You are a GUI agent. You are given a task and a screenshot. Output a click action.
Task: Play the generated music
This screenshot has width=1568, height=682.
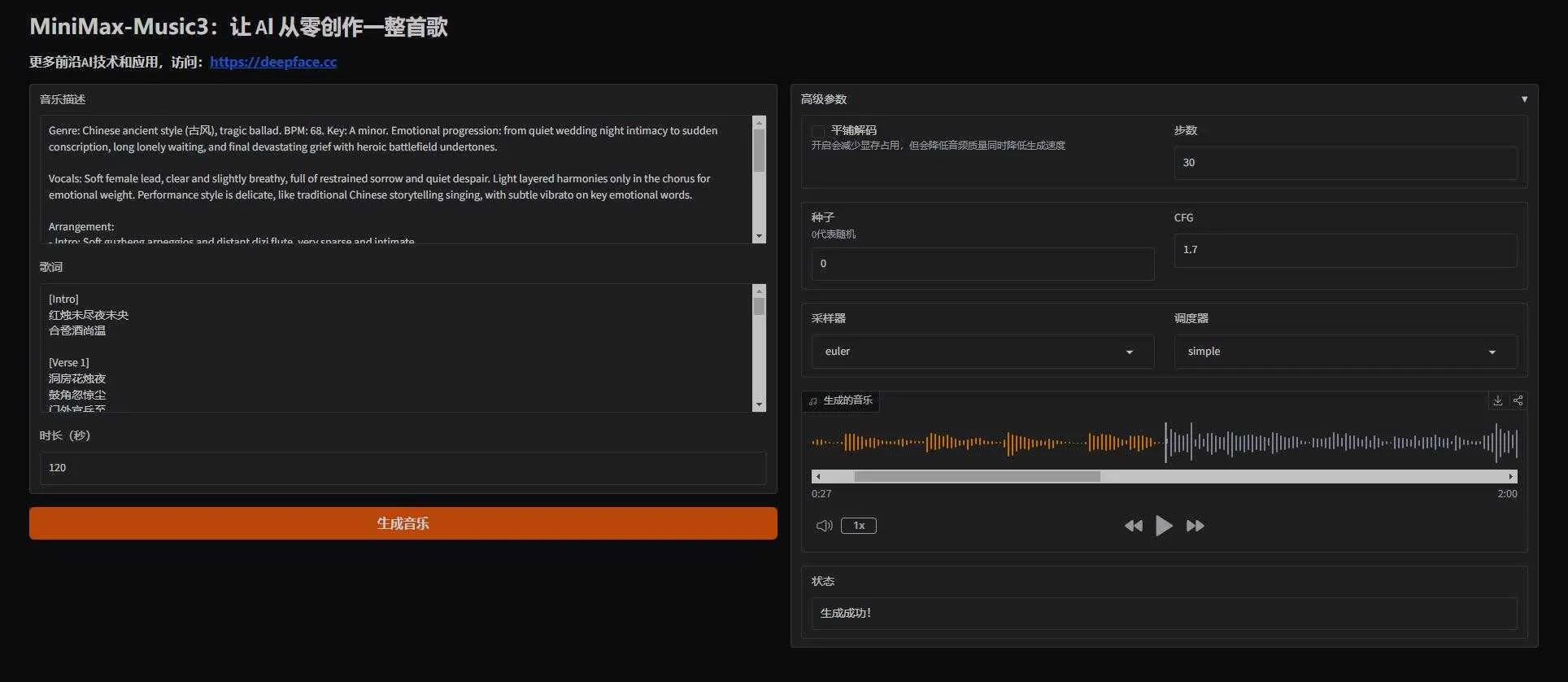pyautogui.click(x=1164, y=526)
